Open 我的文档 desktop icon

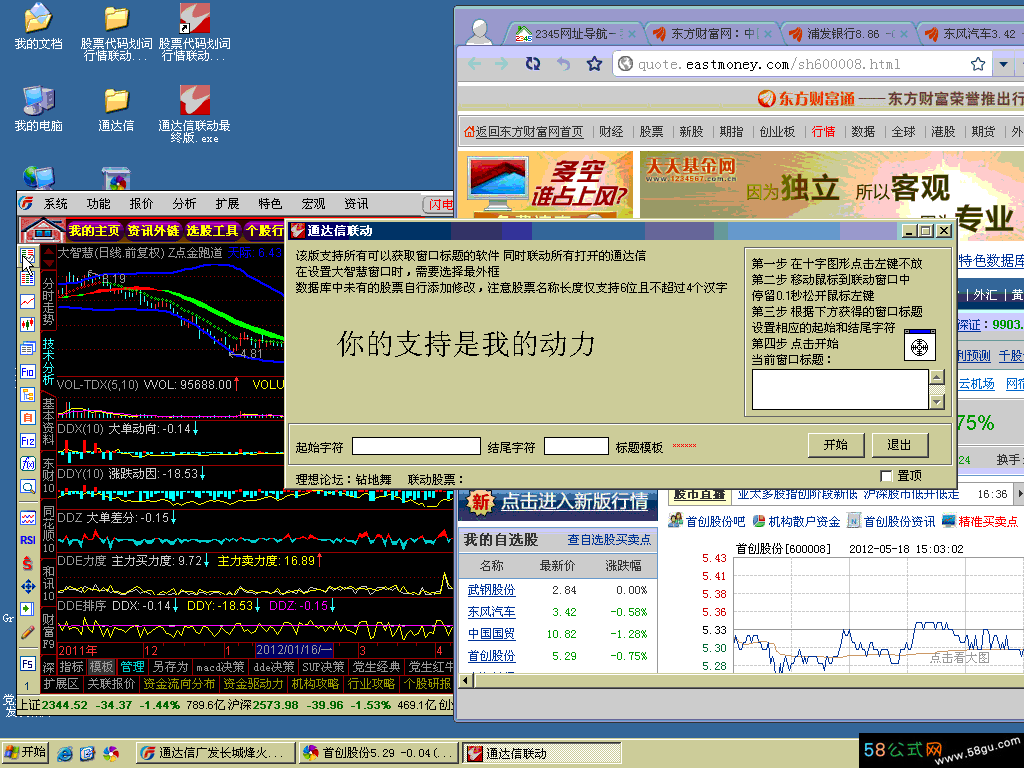click(39, 26)
